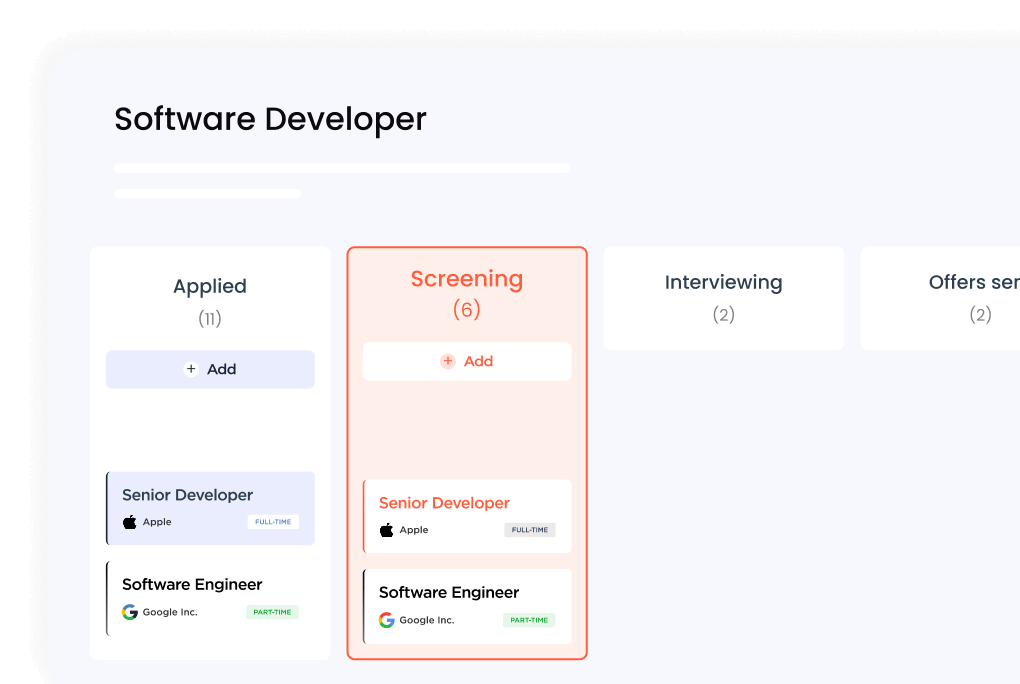Click the Screening count (6)
1020x684 pixels.
(x=467, y=309)
